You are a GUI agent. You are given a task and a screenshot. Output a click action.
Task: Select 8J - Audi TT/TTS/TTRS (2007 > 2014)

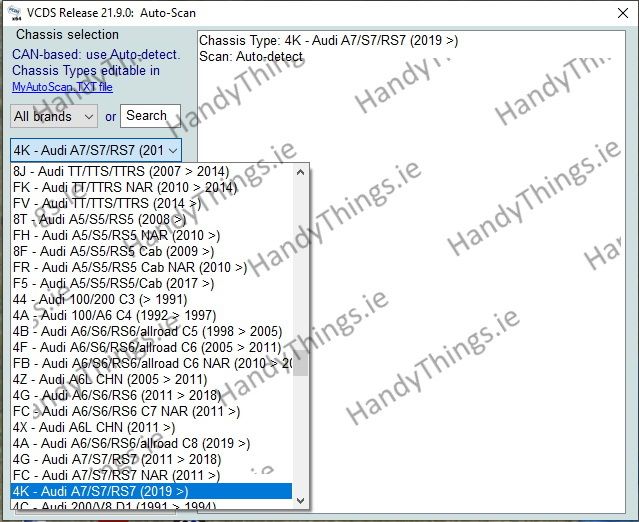[x=152, y=171]
